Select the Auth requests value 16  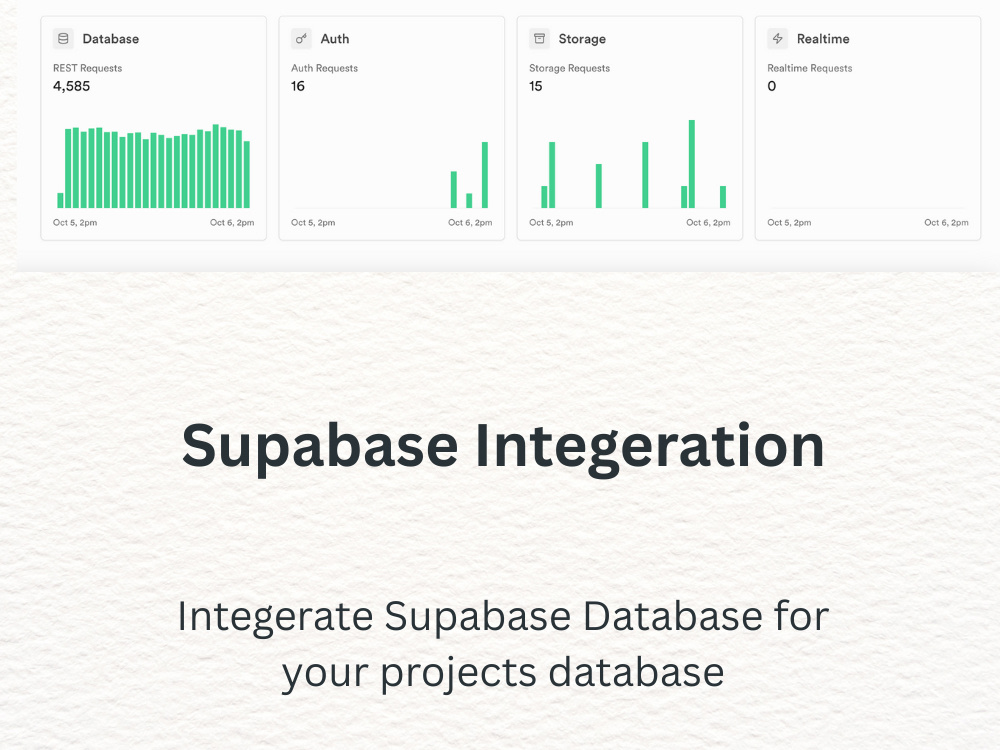[x=298, y=86]
